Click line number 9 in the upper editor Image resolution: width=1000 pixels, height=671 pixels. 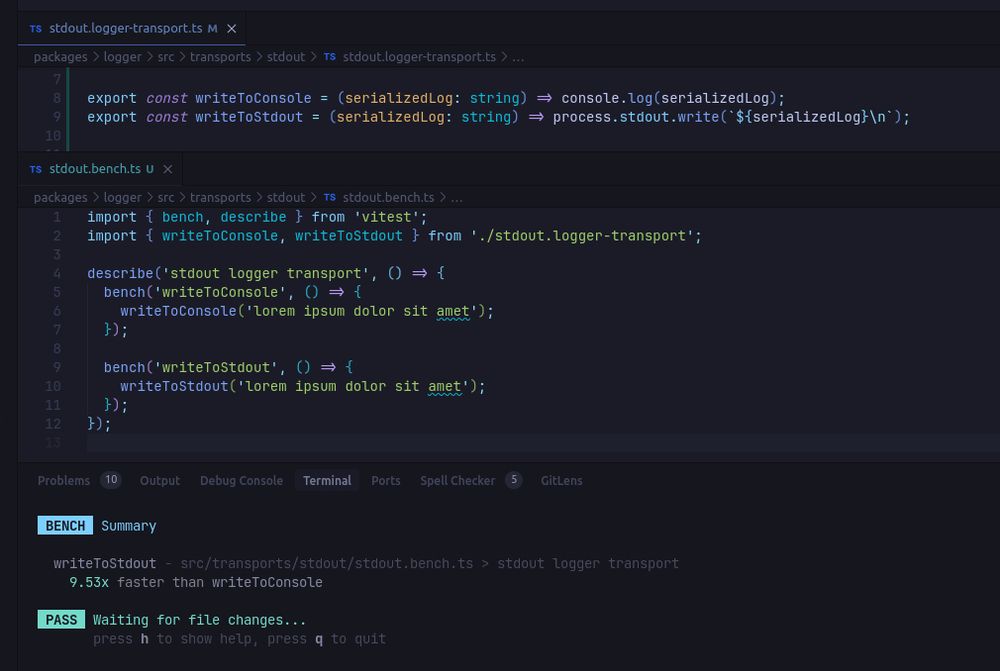pos(57,117)
